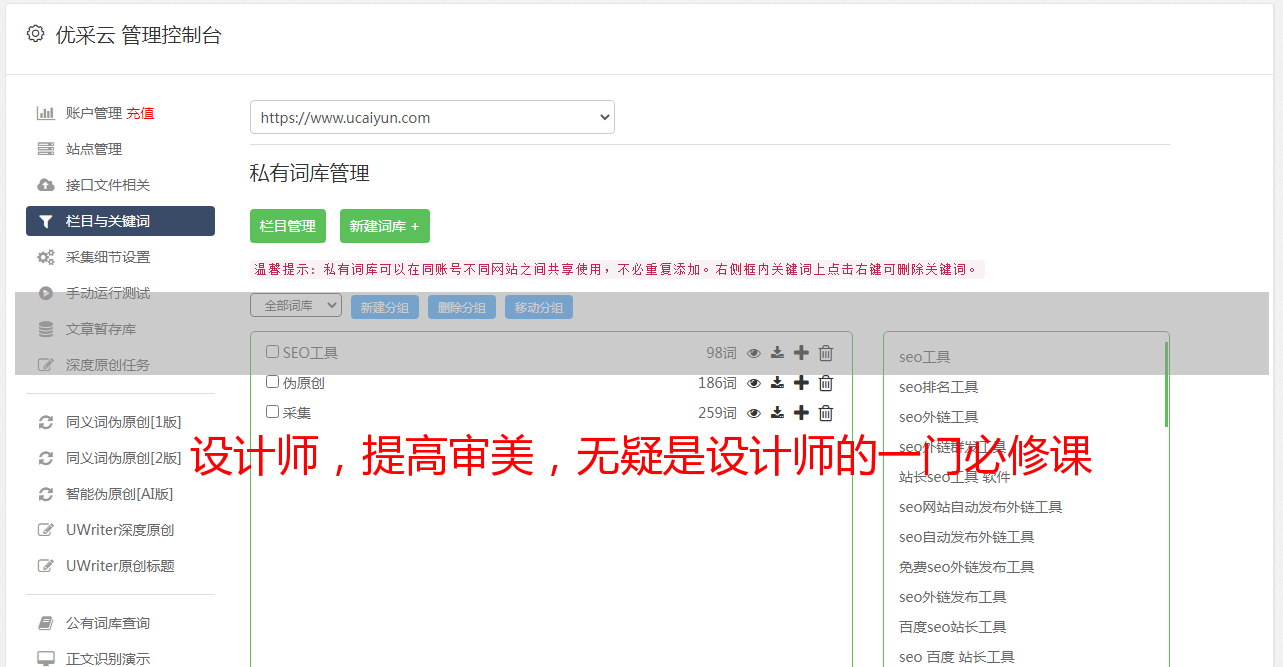Screen dimensions: 1283x667
Task: Open 公有词库查询 in the sidebar
Action: tap(108, 623)
